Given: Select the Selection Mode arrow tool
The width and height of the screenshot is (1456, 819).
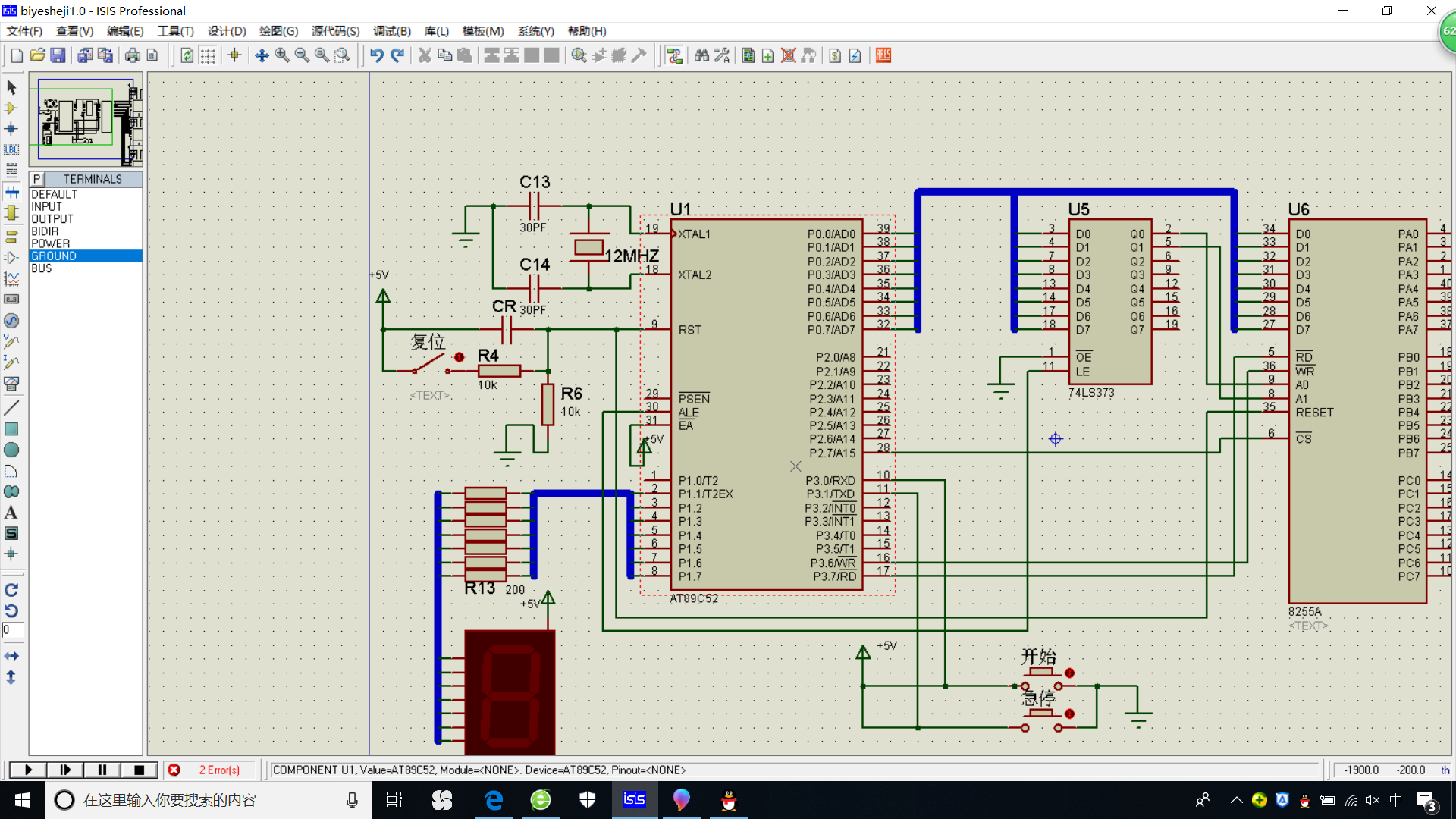Looking at the screenshot, I should pos(11,87).
